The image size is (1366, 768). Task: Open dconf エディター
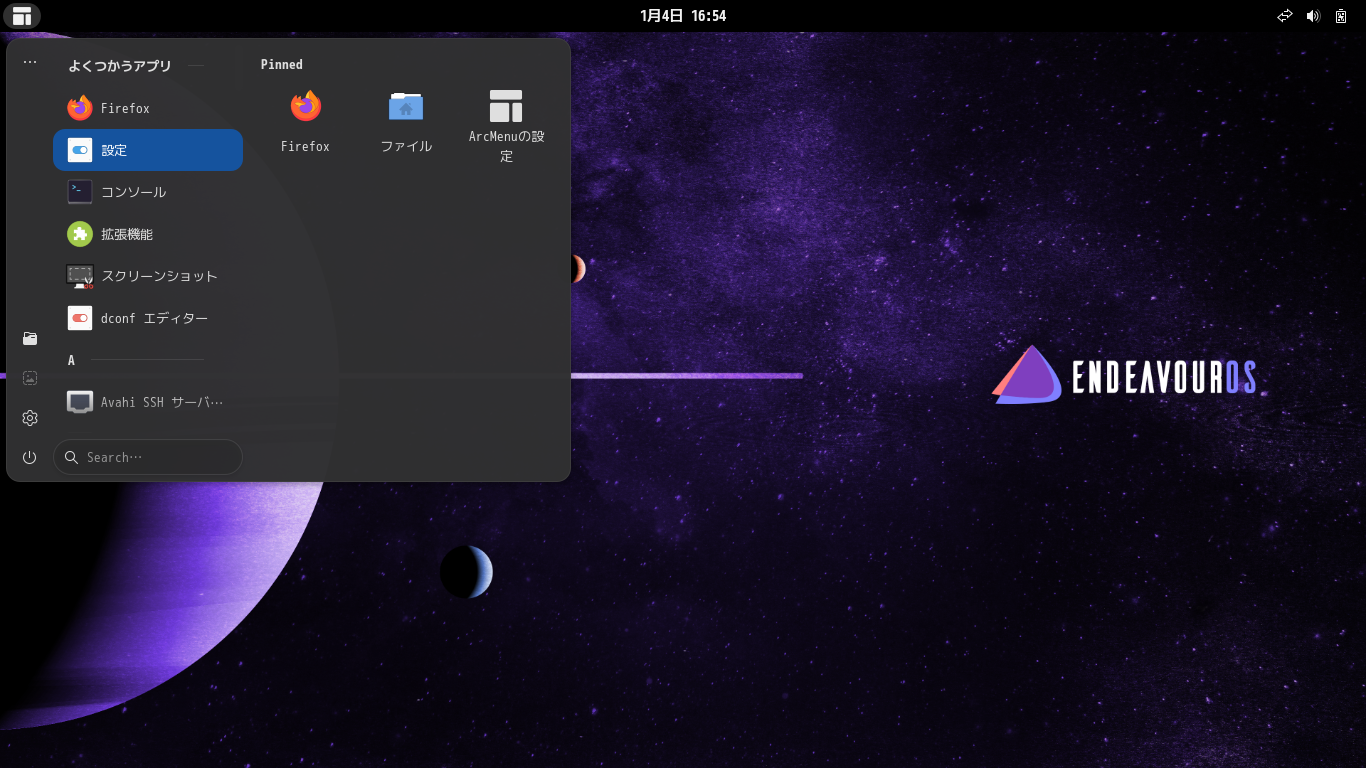coord(148,318)
